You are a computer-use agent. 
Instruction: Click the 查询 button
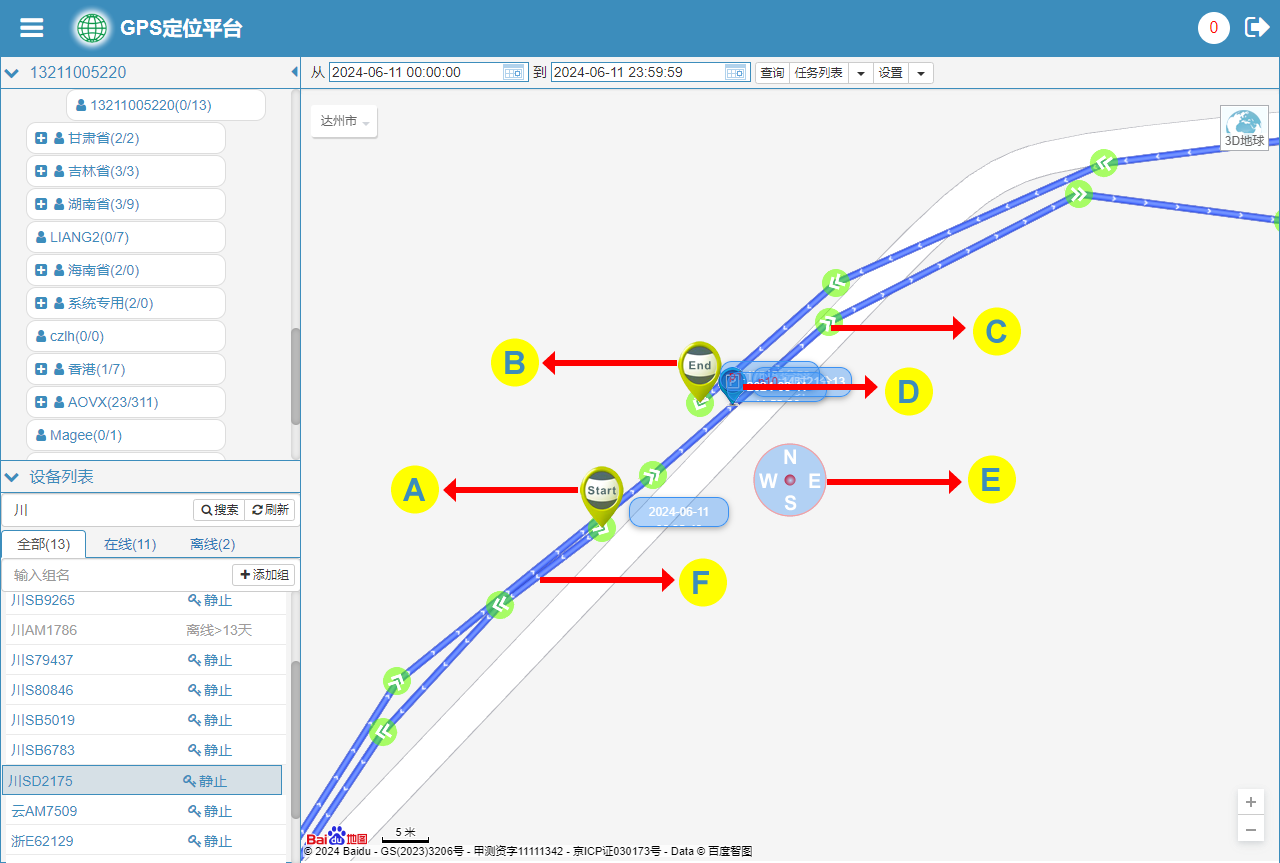tap(772, 73)
